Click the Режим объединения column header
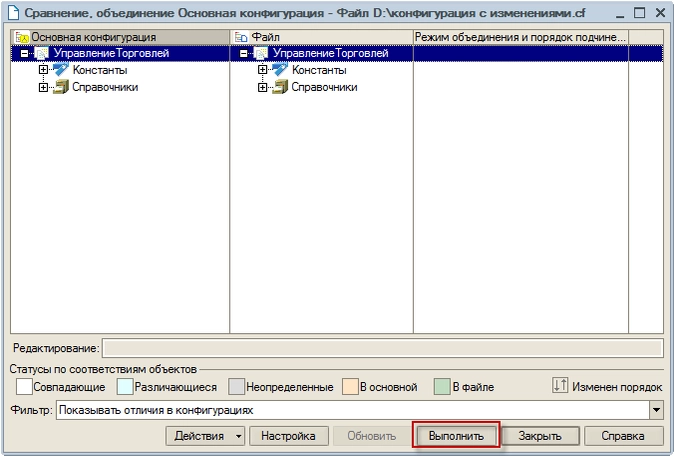Screen dimensions: 674x456 tap(521, 37)
